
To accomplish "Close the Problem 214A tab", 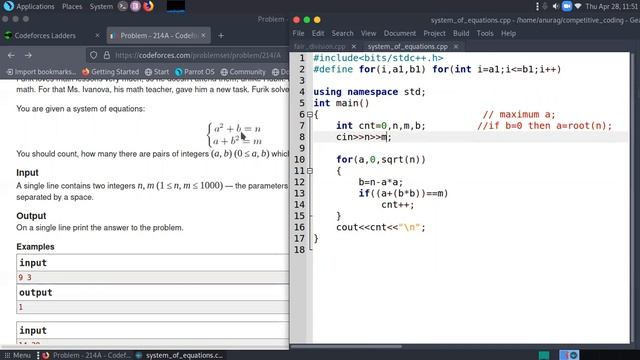I will coord(203,36).
